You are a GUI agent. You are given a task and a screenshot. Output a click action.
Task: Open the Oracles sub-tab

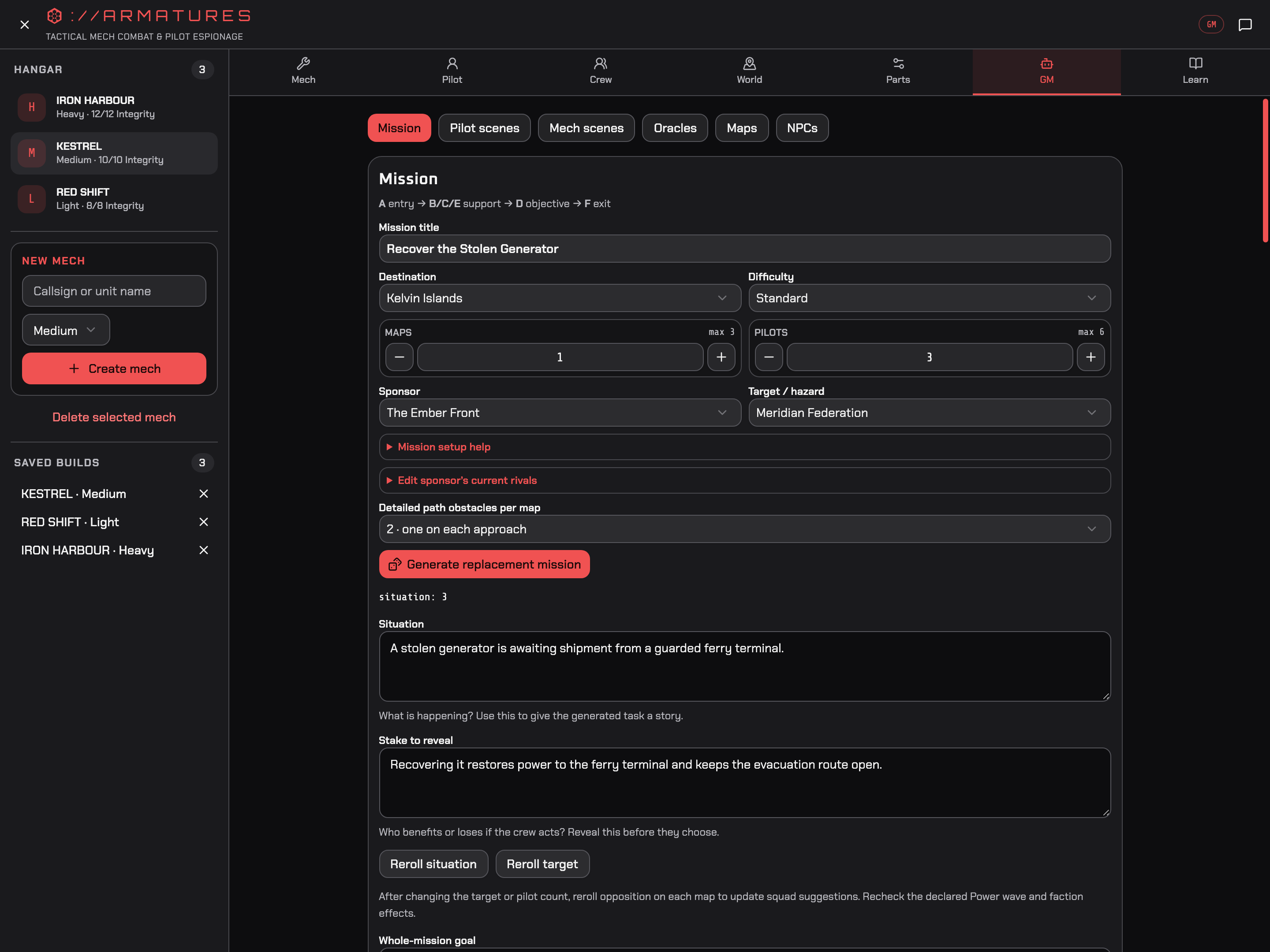pyautogui.click(x=675, y=128)
